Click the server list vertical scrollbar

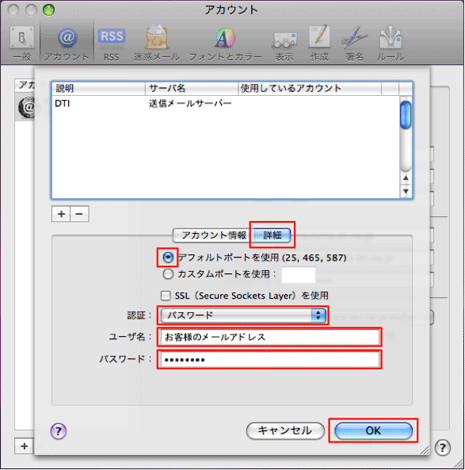tap(406, 148)
